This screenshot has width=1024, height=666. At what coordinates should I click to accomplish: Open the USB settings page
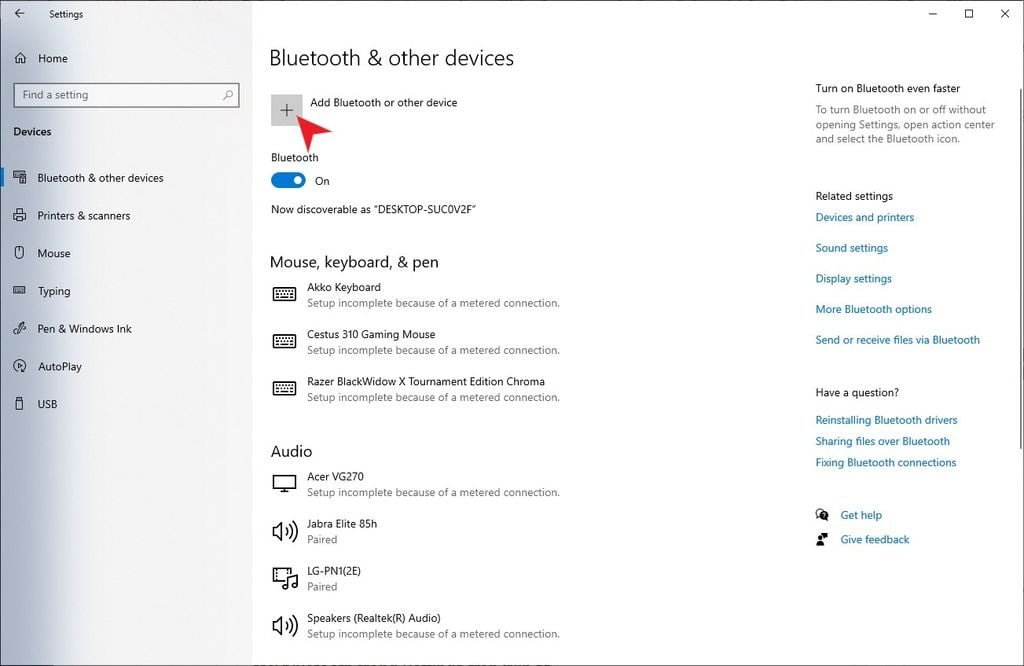[x=47, y=404]
